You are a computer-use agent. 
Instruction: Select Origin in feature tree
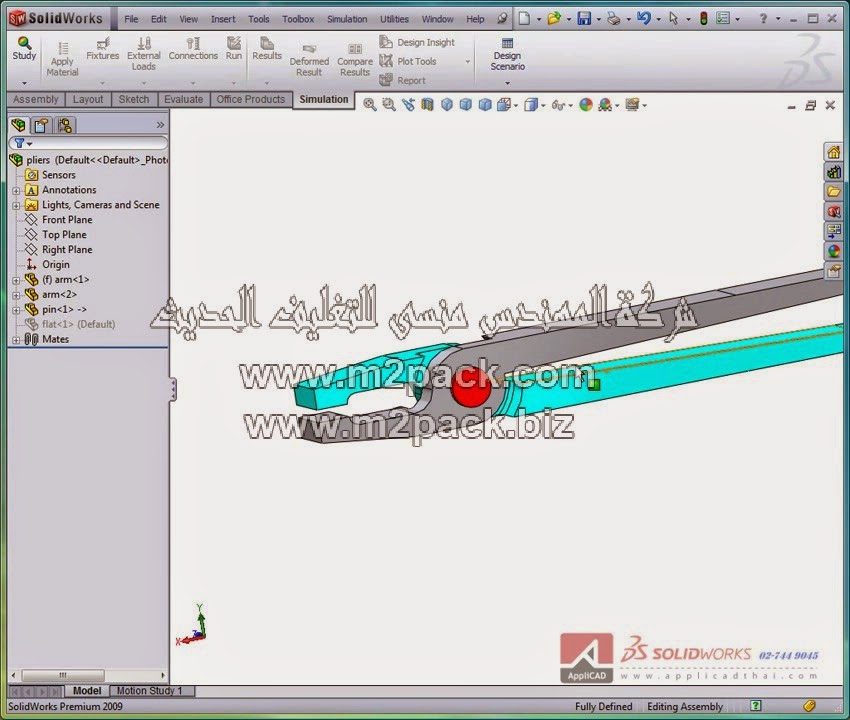(x=56, y=265)
